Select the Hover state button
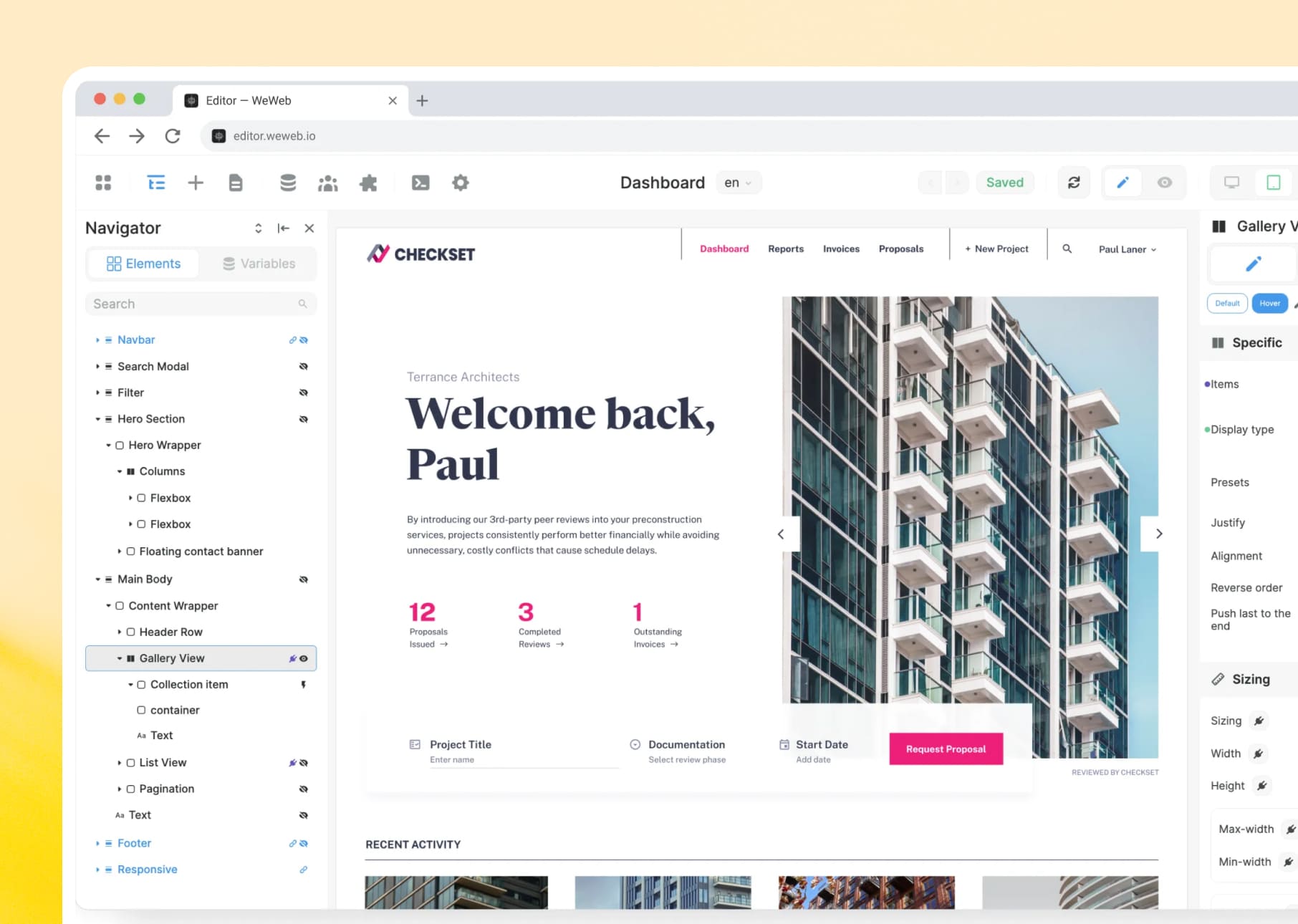This screenshot has width=1298, height=924. pyautogui.click(x=1269, y=304)
